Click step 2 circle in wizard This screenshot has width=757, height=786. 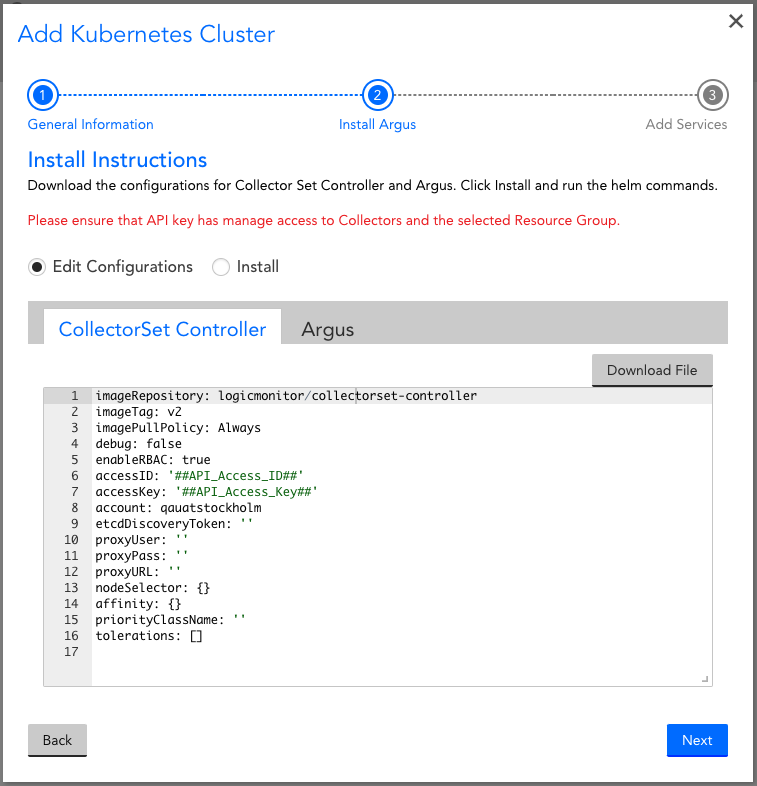377,95
